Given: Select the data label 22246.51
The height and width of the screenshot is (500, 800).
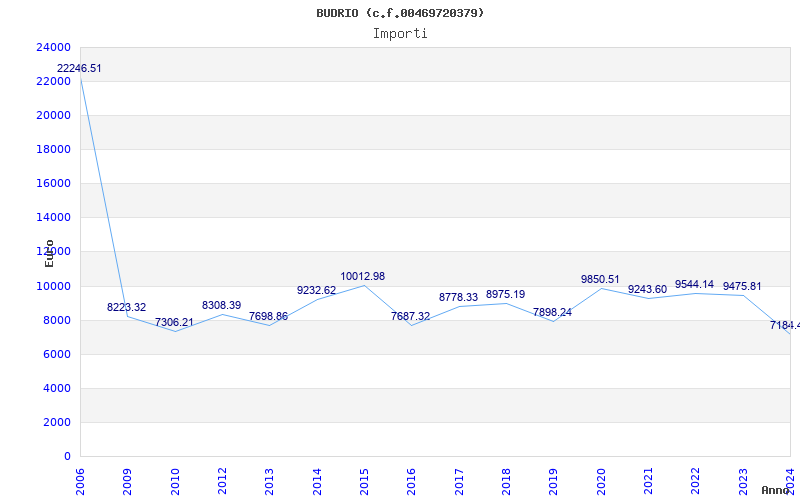Looking at the screenshot, I should [x=79, y=68].
